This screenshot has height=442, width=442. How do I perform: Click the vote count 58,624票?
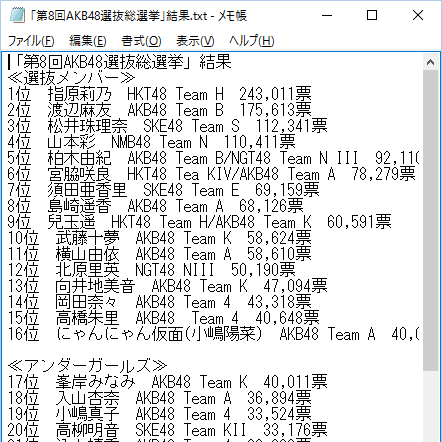(279, 238)
